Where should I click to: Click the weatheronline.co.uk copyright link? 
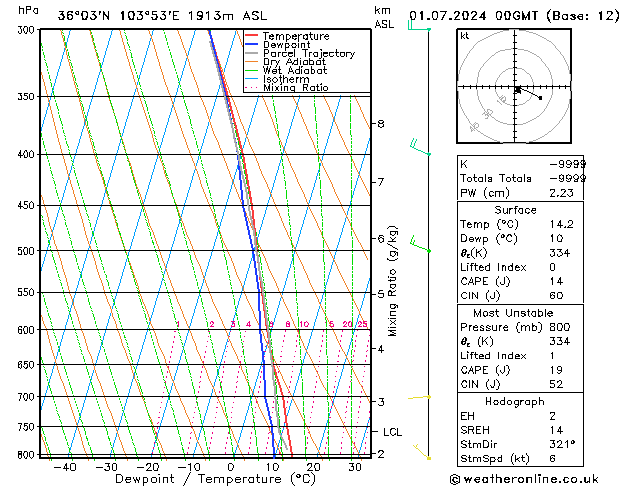coord(524,479)
